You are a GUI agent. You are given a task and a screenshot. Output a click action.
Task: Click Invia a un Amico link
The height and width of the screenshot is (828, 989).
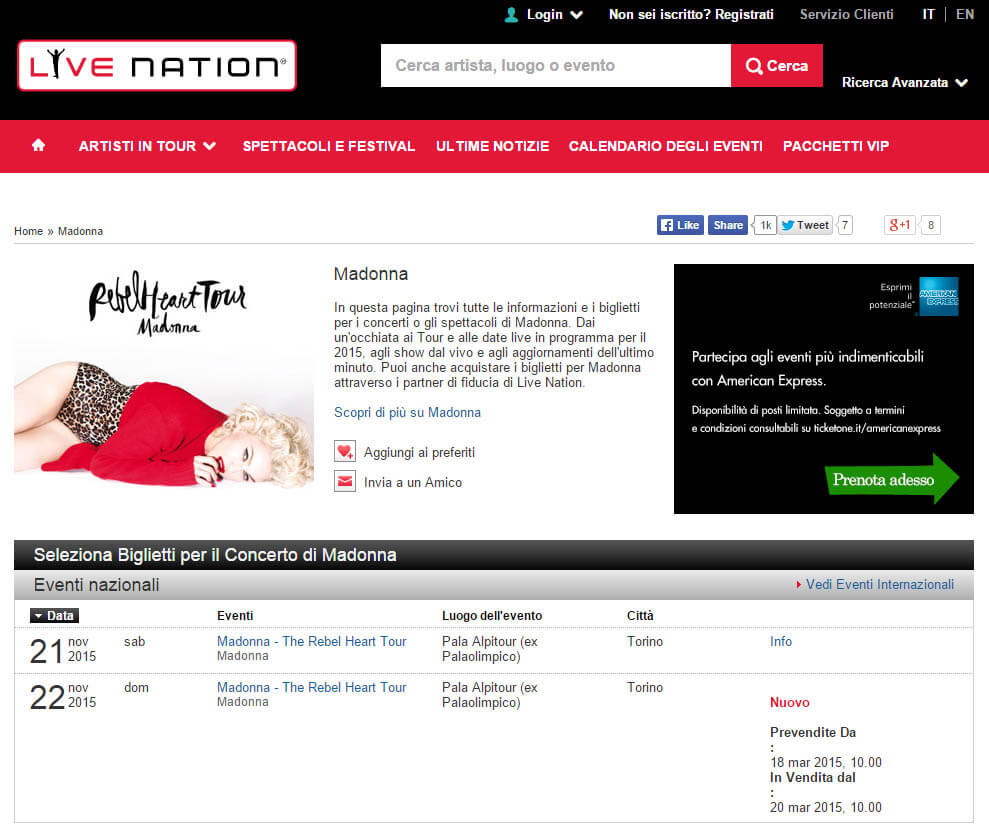coord(413,482)
